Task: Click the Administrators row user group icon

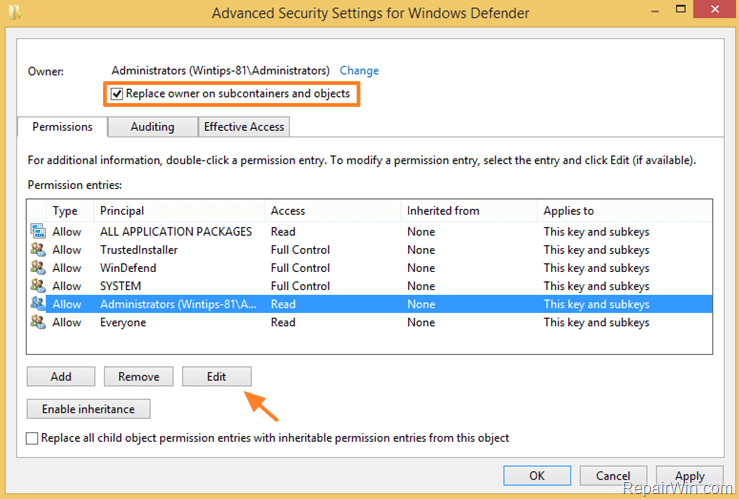Action: coord(38,304)
